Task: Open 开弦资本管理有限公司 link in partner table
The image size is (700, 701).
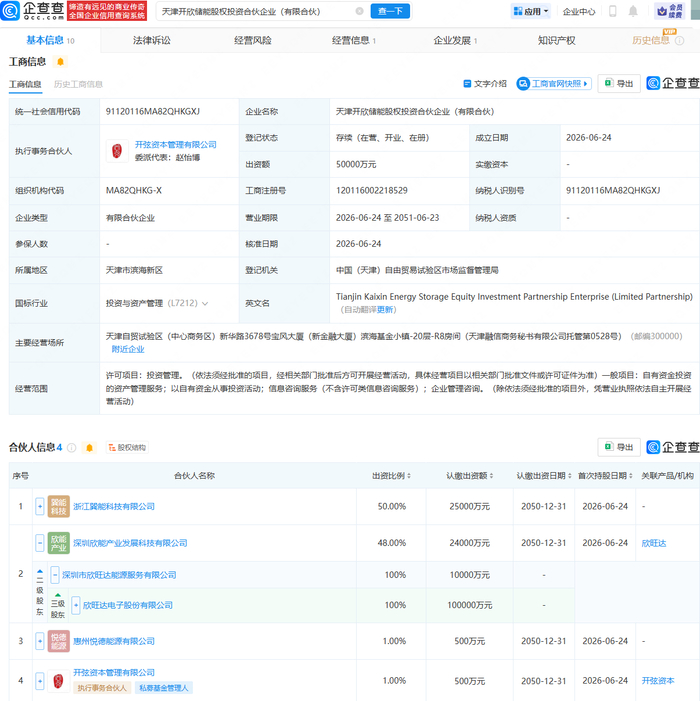Action: click(114, 672)
